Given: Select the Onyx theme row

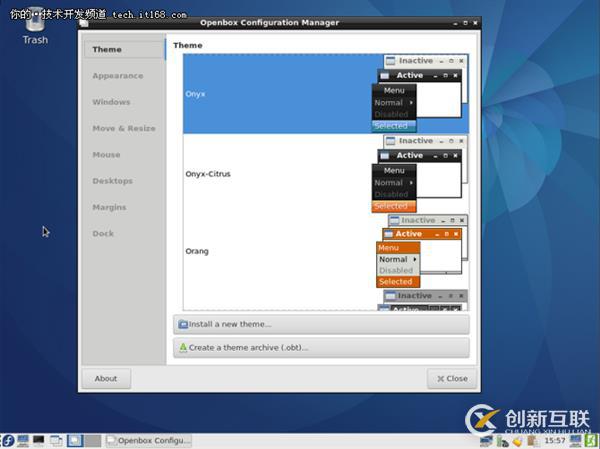Looking at the screenshot, I should pyautogui.click(x=326, y=94).
